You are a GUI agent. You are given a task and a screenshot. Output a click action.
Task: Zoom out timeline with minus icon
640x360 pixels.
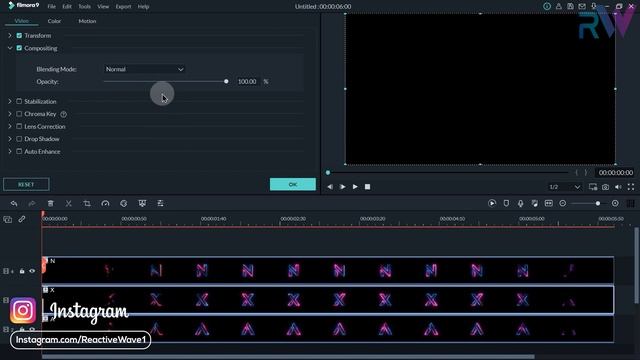tap(562, 203)
